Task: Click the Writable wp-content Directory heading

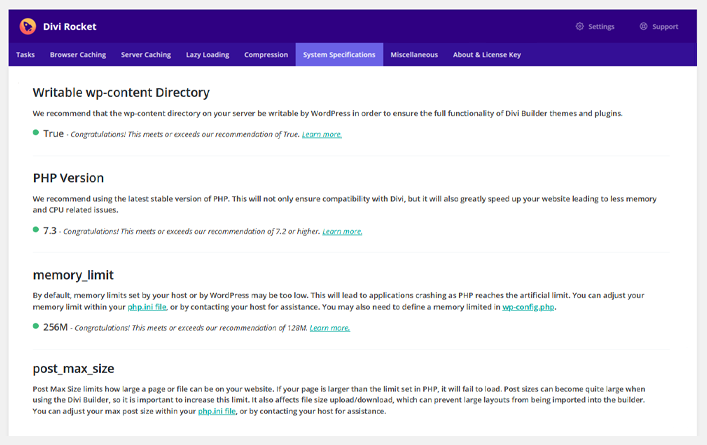Action: pos(121,92)
